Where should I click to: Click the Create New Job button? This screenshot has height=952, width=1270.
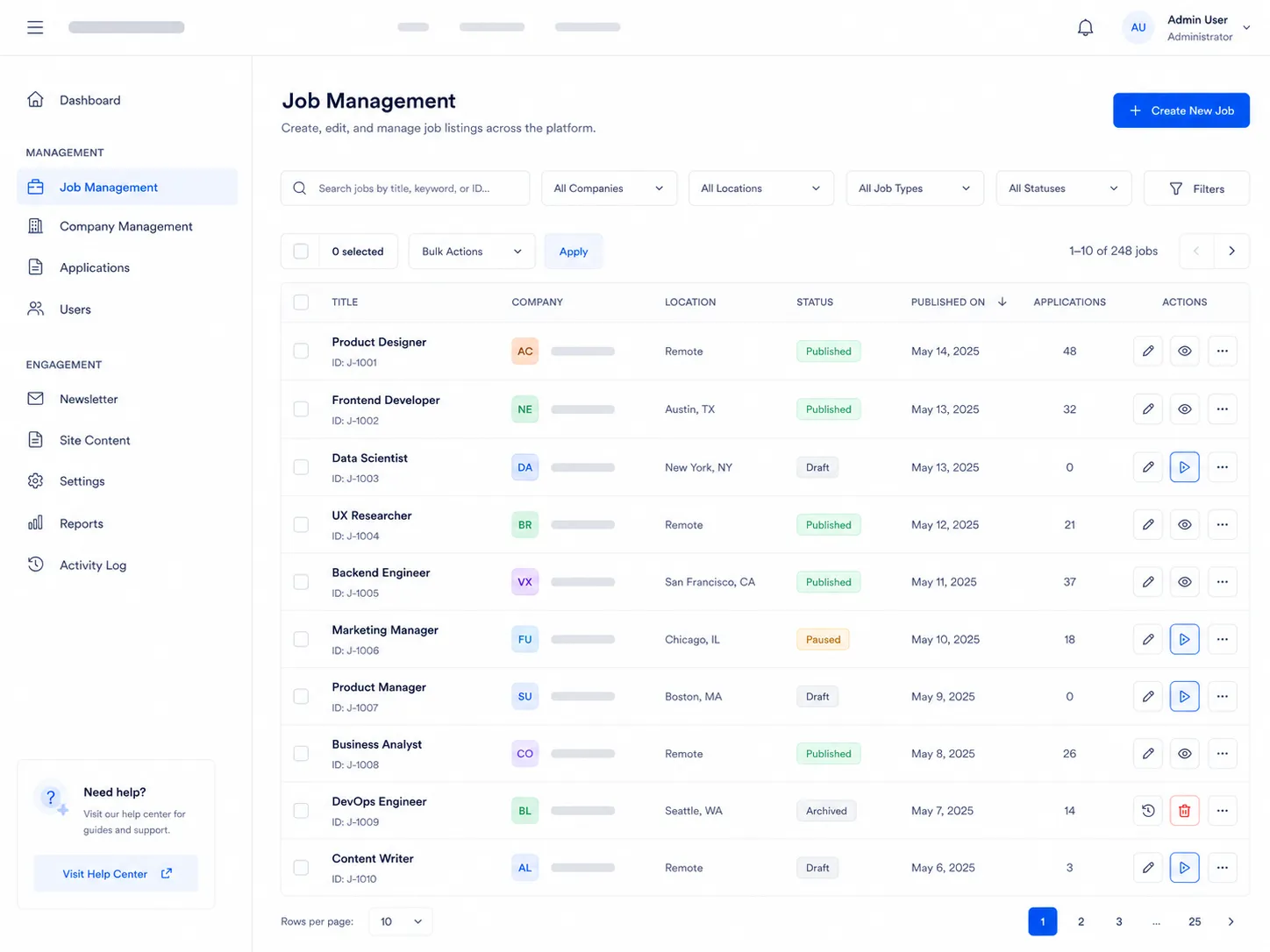(x=1181, y=110)
